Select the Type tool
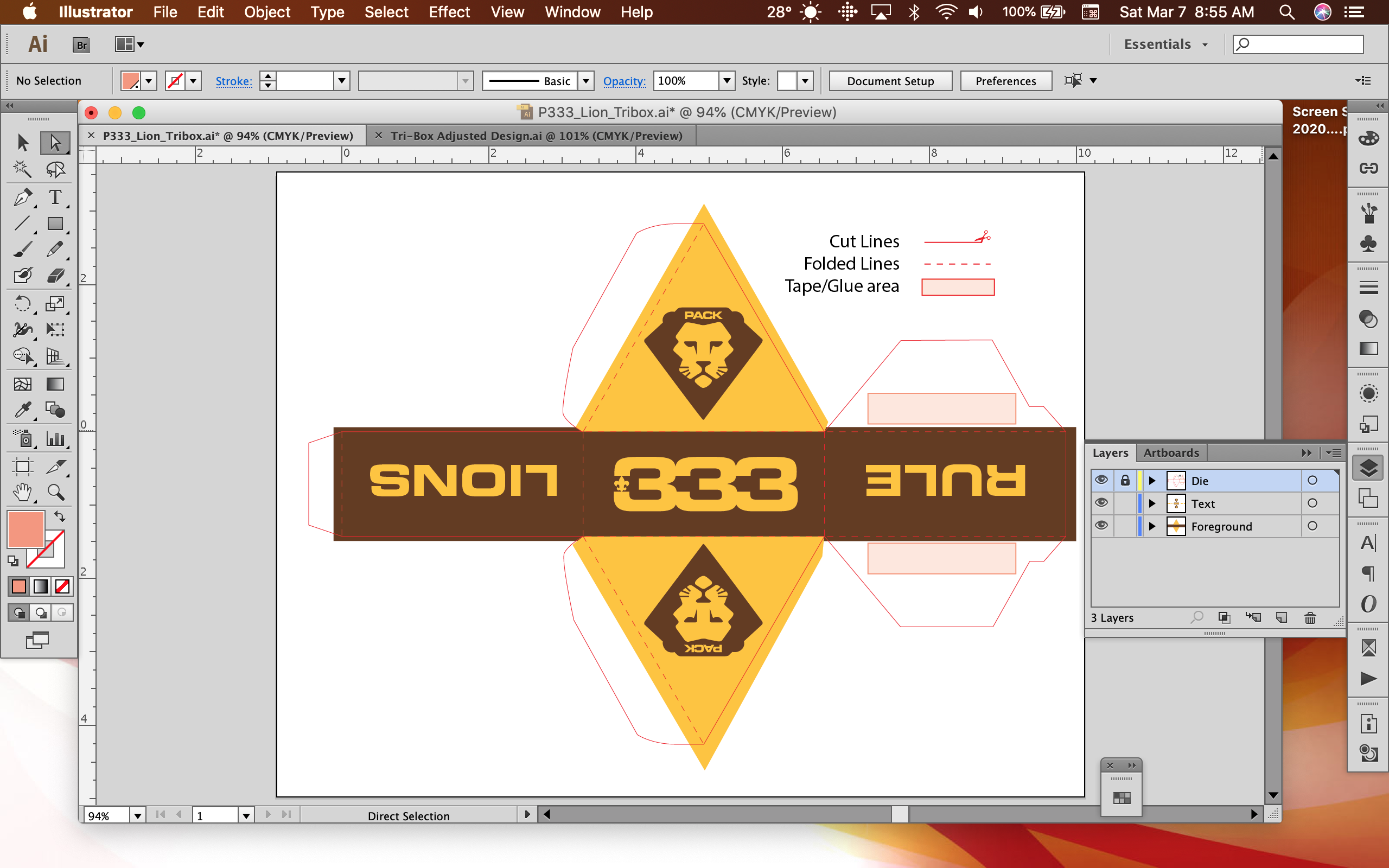The height and width of the screenshot is (868, 1389). [x=55, y=197]
